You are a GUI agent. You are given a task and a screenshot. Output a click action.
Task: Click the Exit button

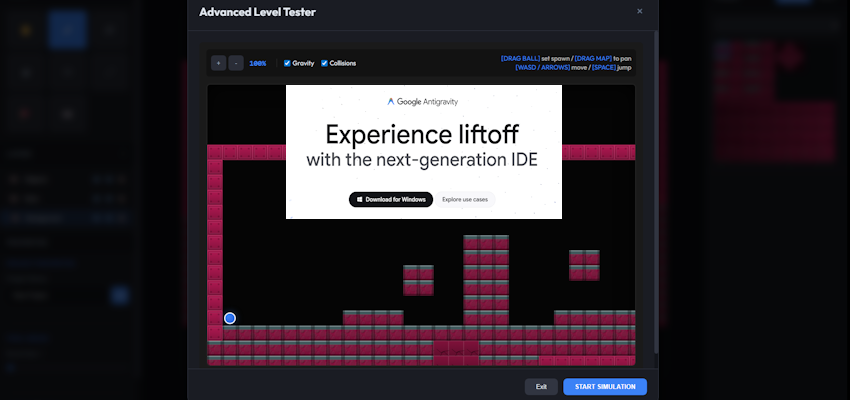[x=541, y=386]
